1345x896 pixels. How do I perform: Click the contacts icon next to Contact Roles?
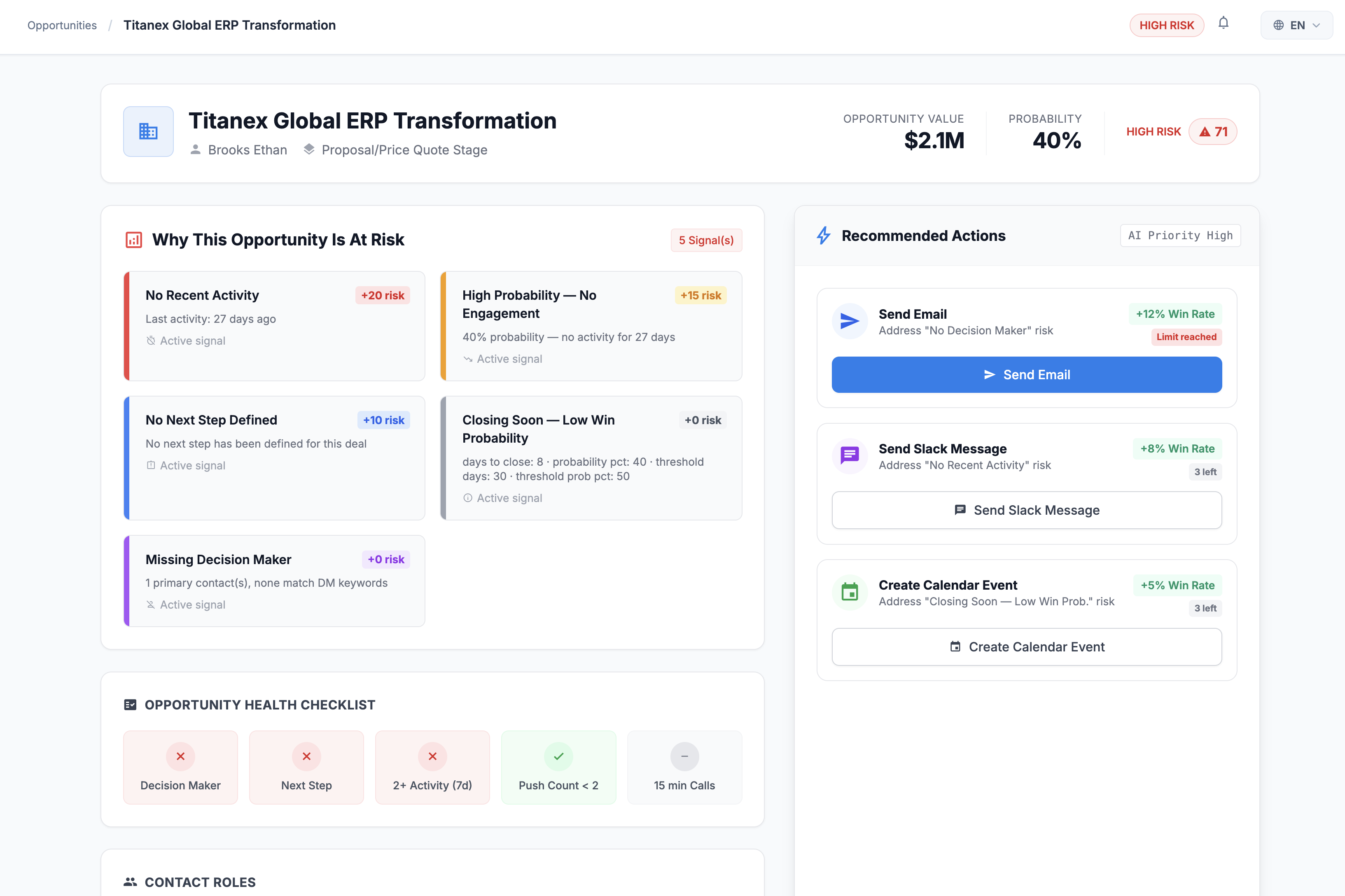[130, 882]
